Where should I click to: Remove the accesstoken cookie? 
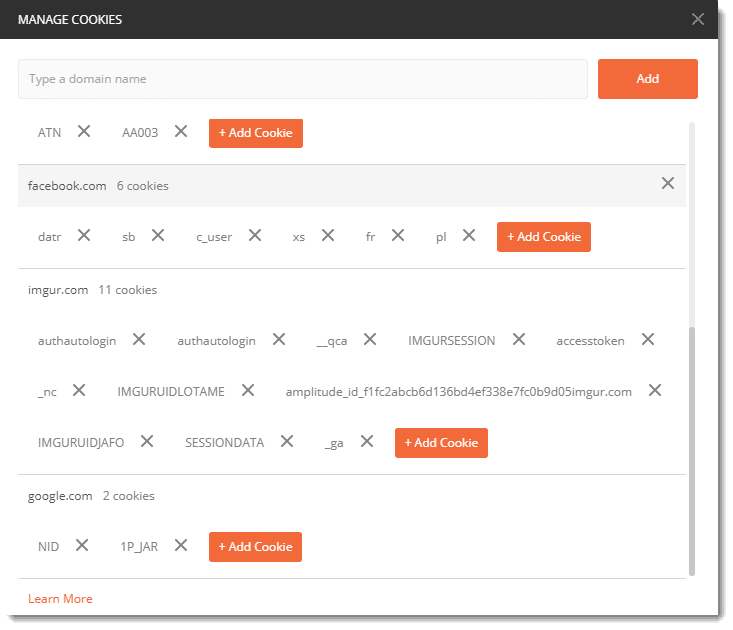point(648,339)
